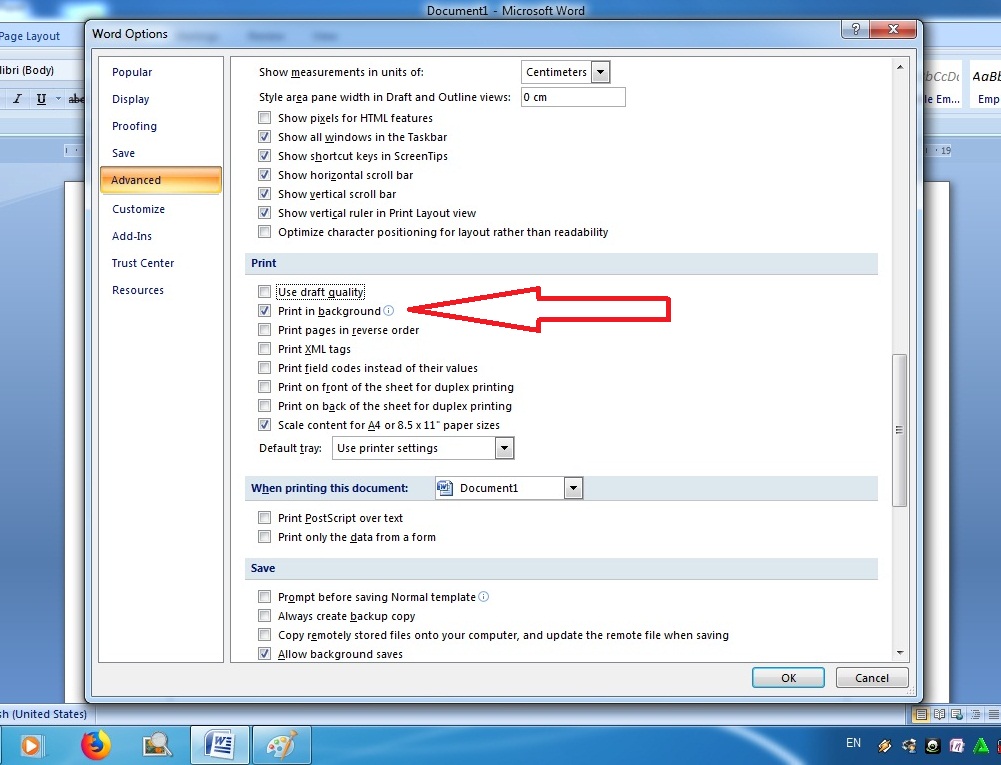Enable Print field codes instead of values
The image size is (1001, 765).
click(x=264, y=367)
